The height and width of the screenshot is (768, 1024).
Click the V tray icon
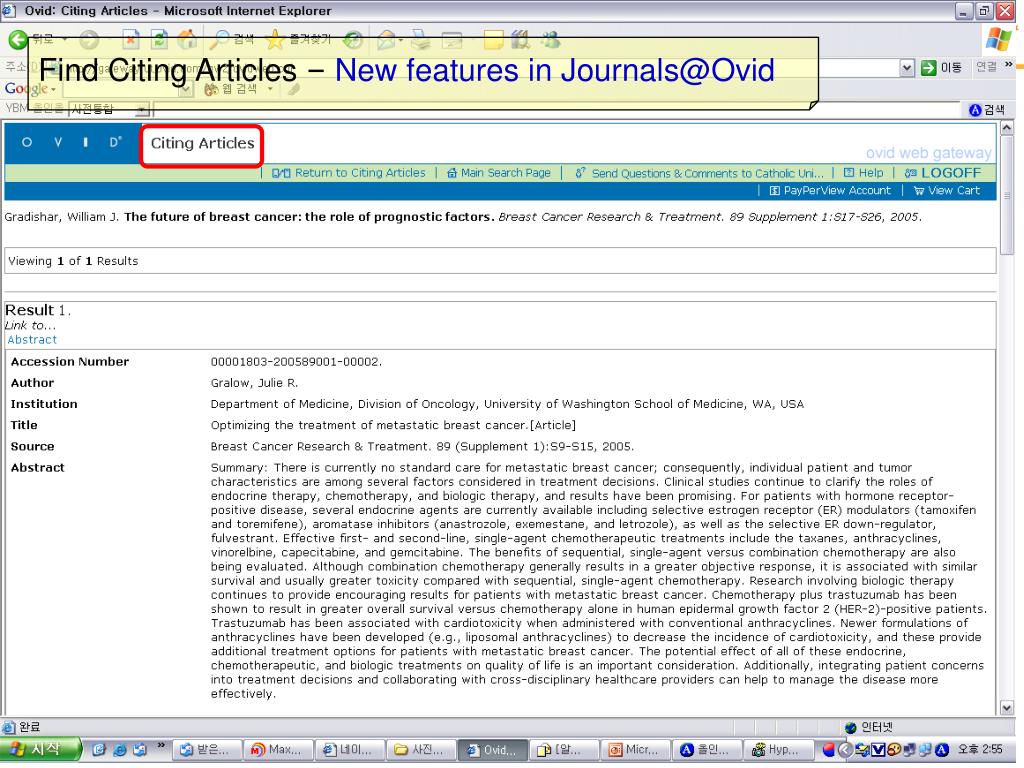(x=878, y=750)
